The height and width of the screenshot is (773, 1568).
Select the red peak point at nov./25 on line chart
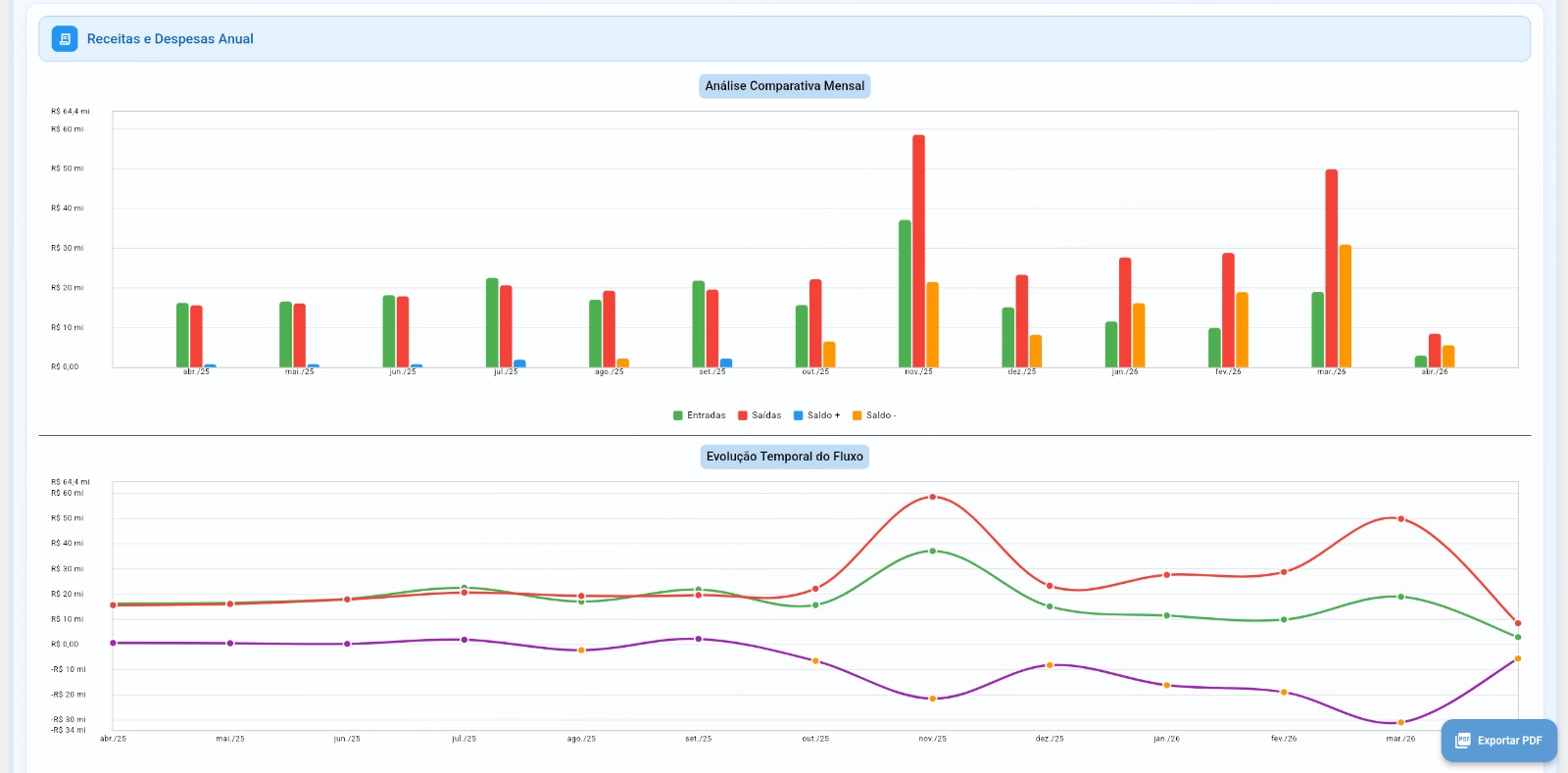click(x=933, y=497)
